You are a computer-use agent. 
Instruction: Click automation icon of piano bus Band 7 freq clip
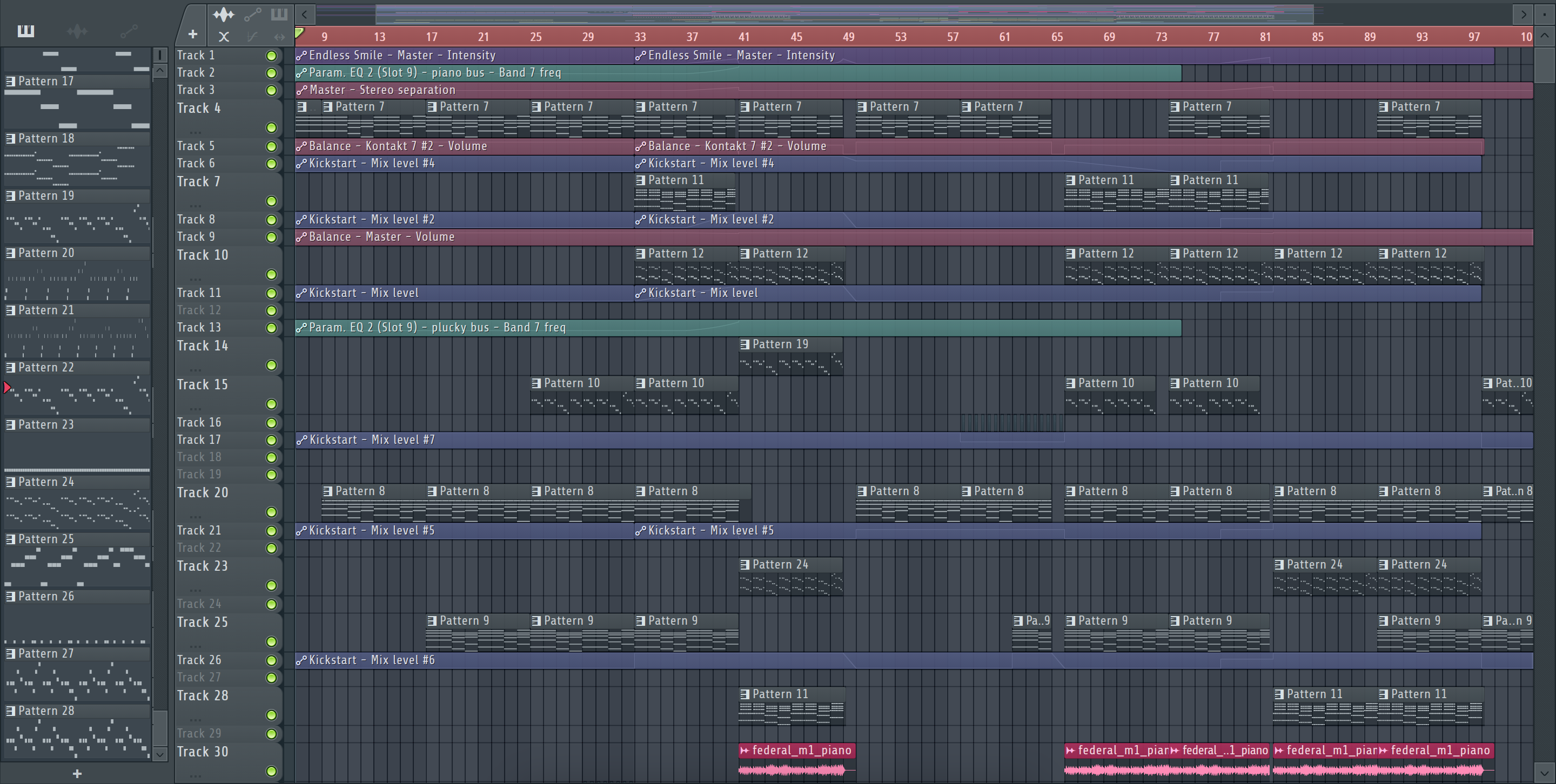pos(302,73)
